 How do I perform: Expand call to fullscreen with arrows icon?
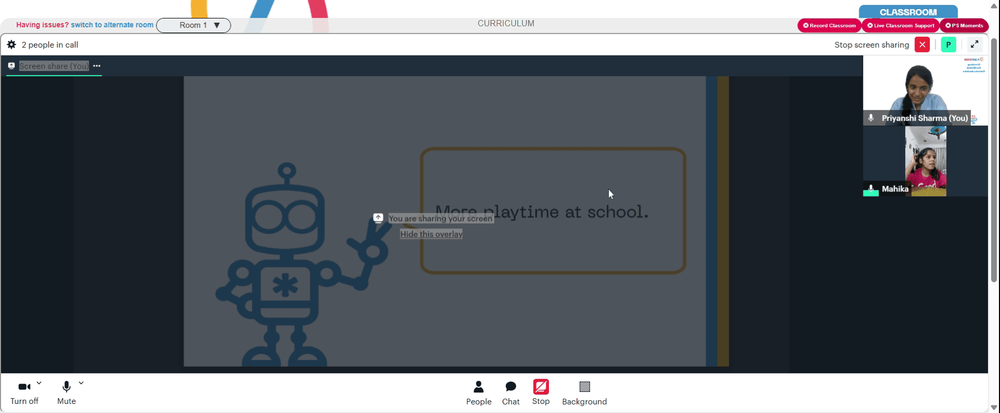[974, 45]
